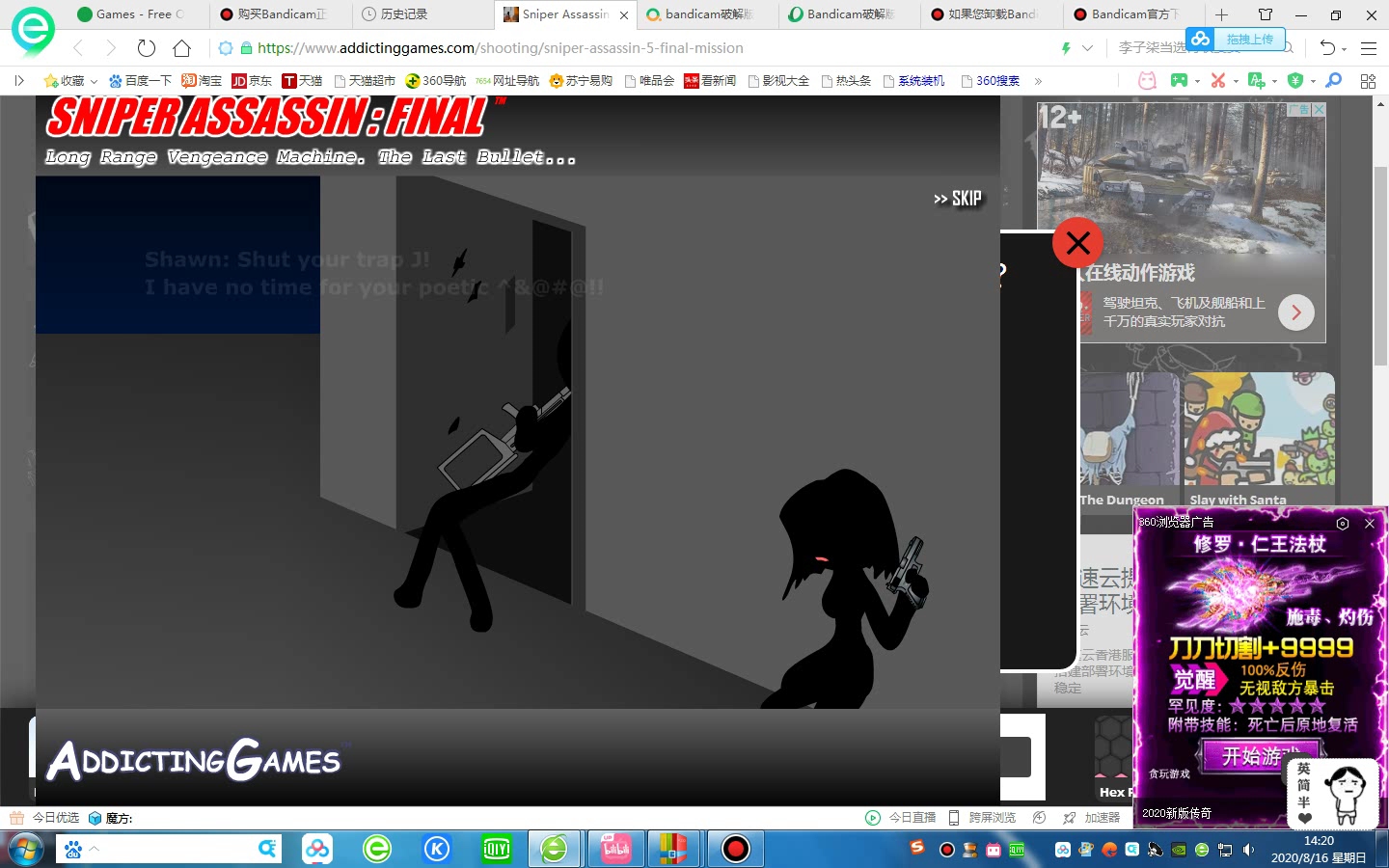This screenshot has width=1389, height=868.
Task: Click 开始游戏 button in purple ad
Action: coord(1260,755)
